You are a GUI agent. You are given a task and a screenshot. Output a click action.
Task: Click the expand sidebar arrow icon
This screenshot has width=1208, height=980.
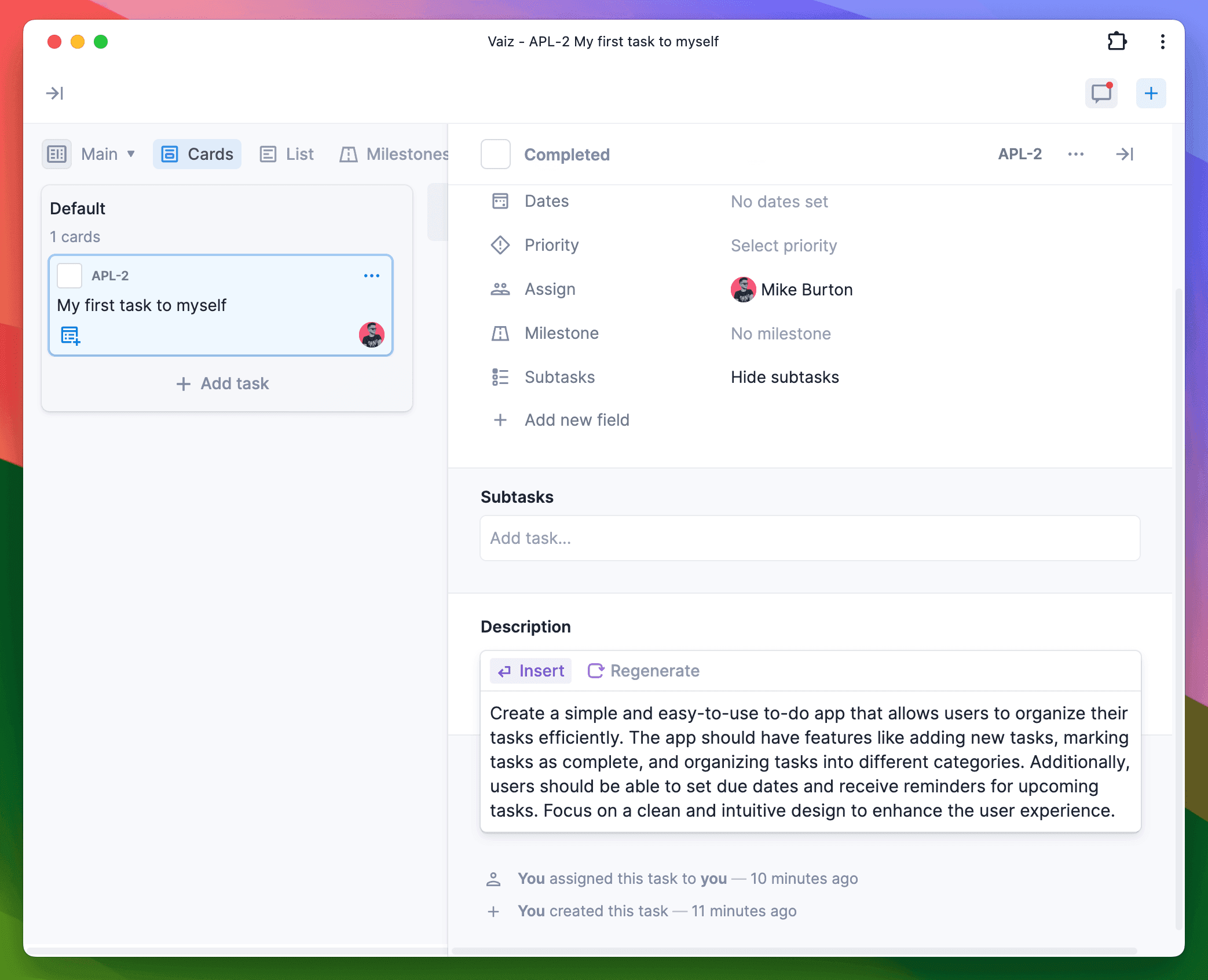click(54, 93)
